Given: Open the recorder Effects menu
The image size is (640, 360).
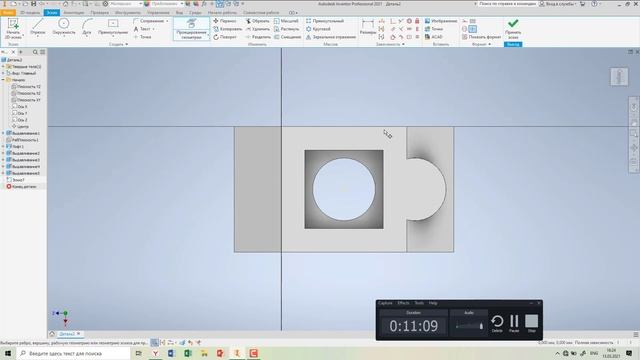Looking at the screenshot, I should point(403,303).
